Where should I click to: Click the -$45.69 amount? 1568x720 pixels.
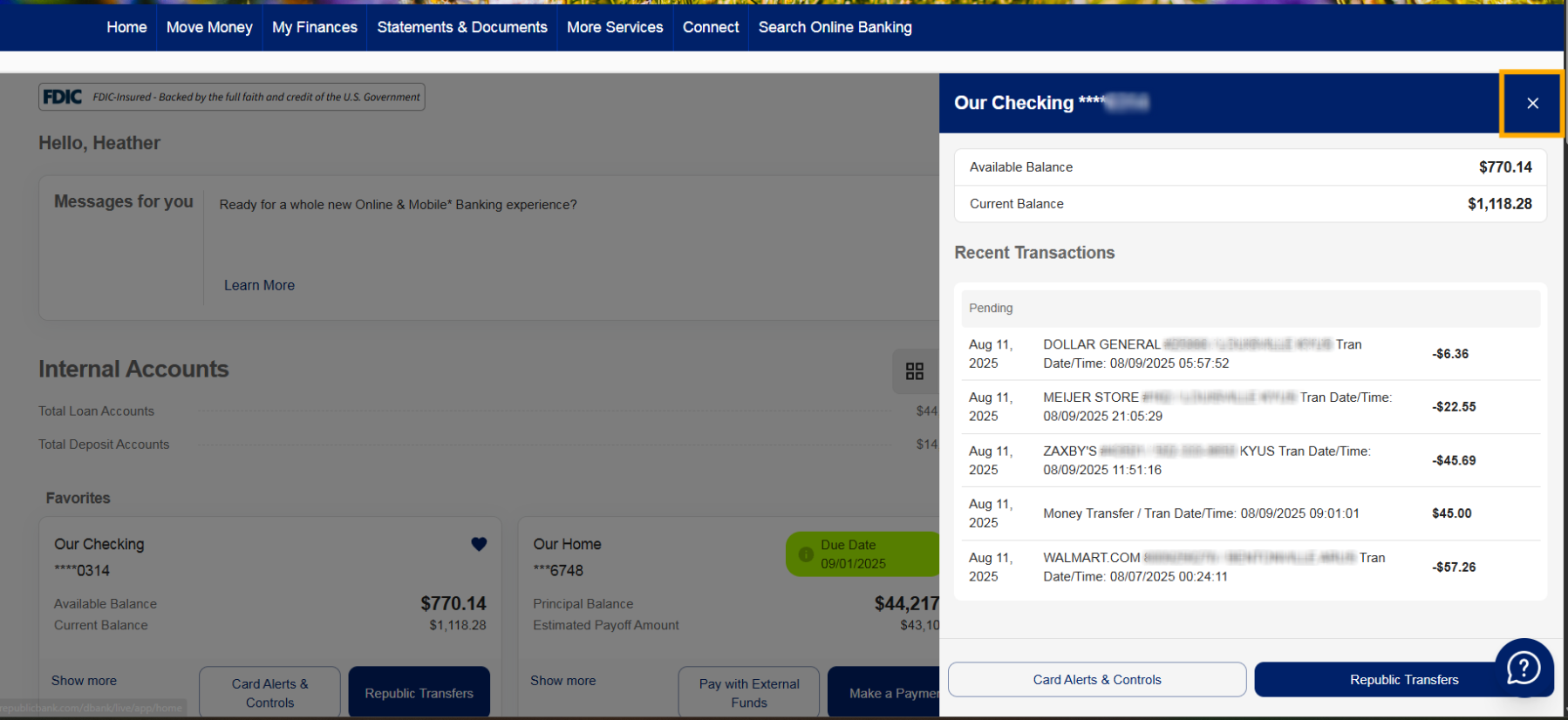tap(1454, 460)
